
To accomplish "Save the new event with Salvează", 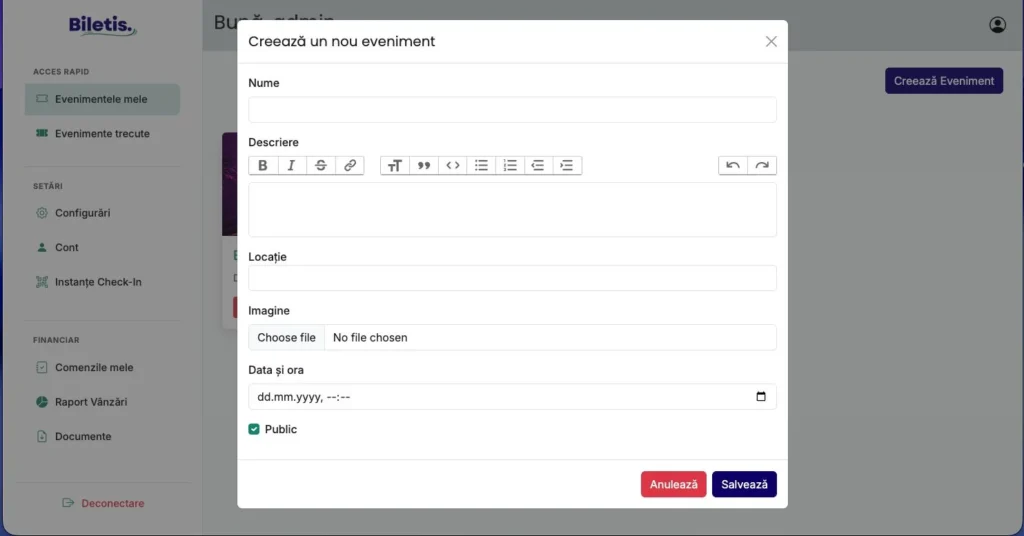I will [x=744, y=484].
